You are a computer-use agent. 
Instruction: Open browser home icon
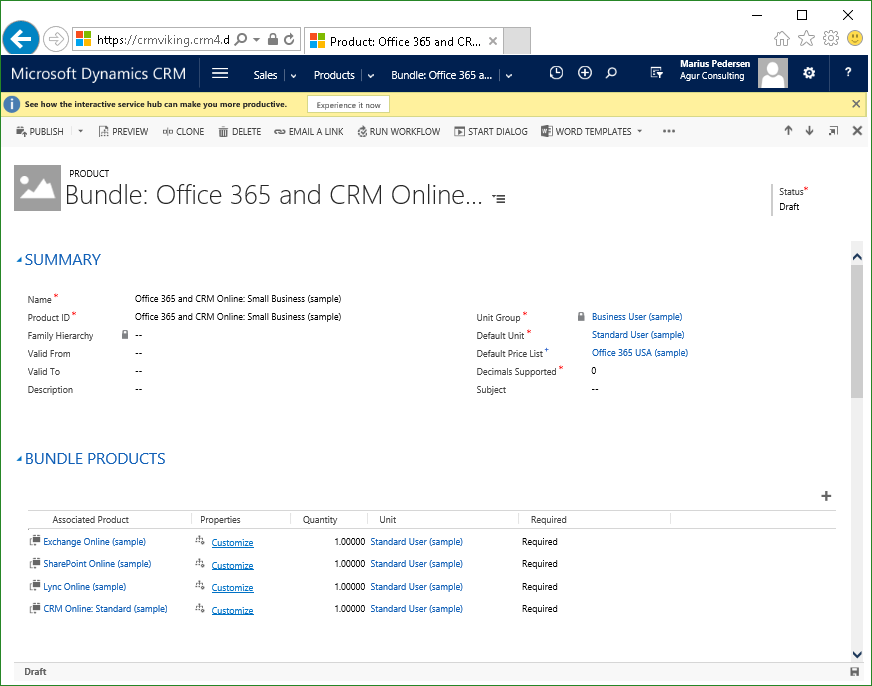(x=781, y=38)
